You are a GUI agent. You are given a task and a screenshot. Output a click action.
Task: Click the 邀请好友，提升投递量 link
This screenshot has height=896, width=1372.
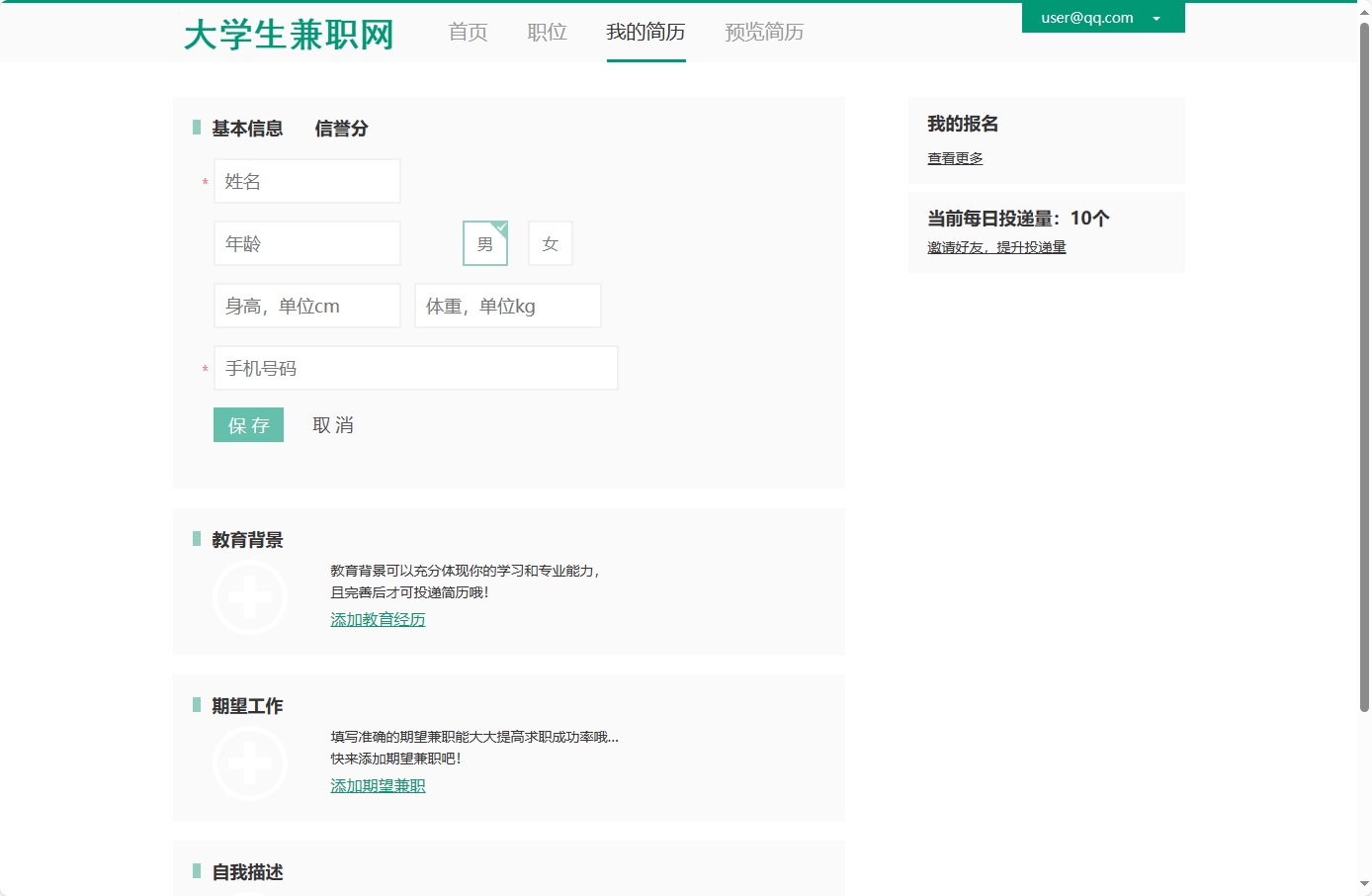coord(995,246)
